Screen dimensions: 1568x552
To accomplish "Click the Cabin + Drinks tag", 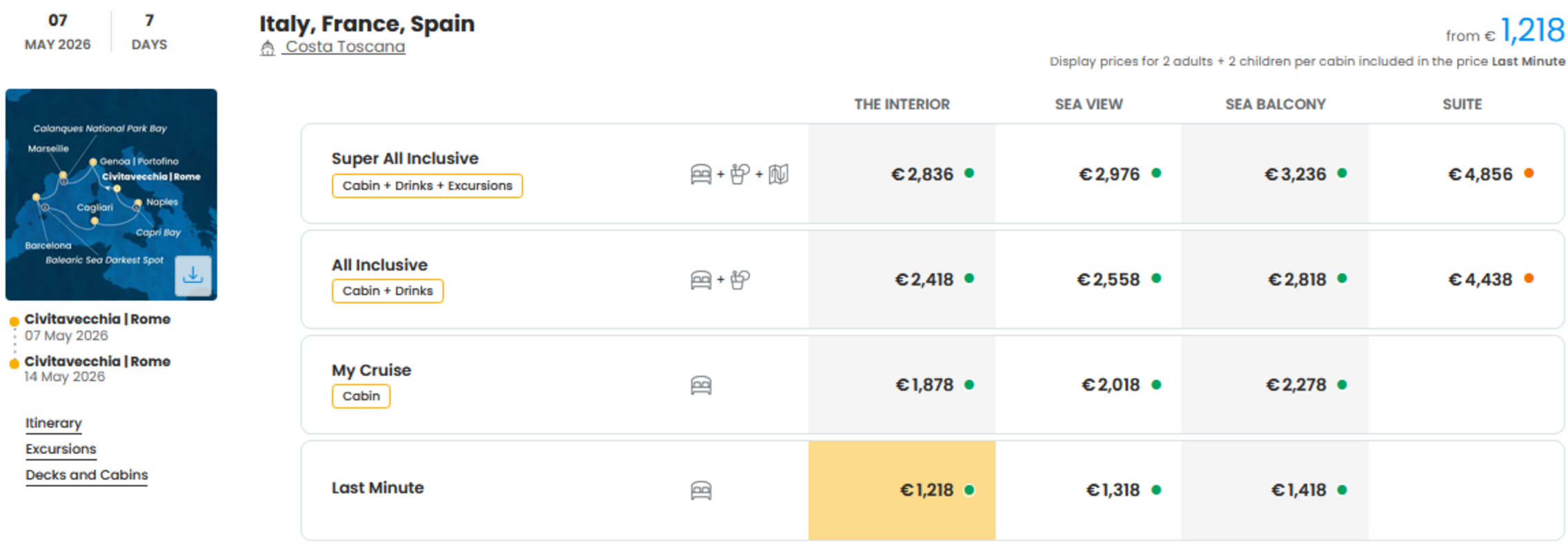I will 388,291.
